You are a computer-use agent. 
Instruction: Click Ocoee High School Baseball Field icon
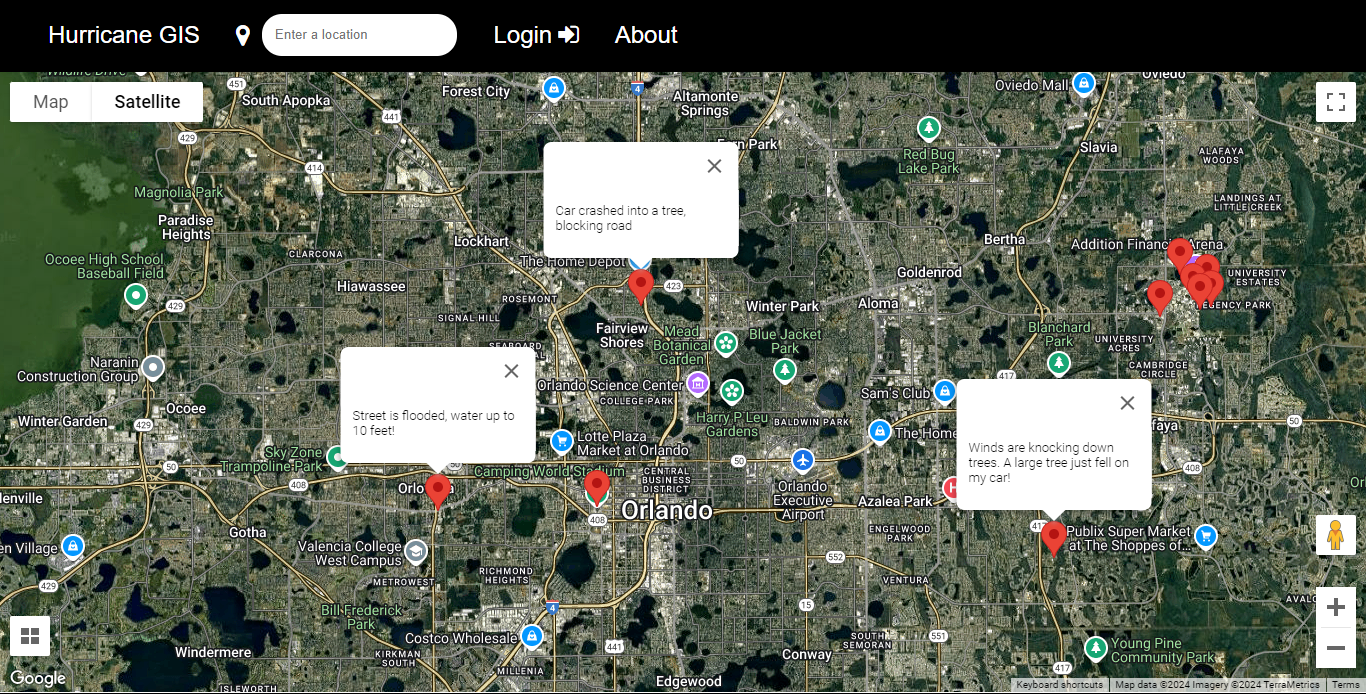tap(136, 296)
